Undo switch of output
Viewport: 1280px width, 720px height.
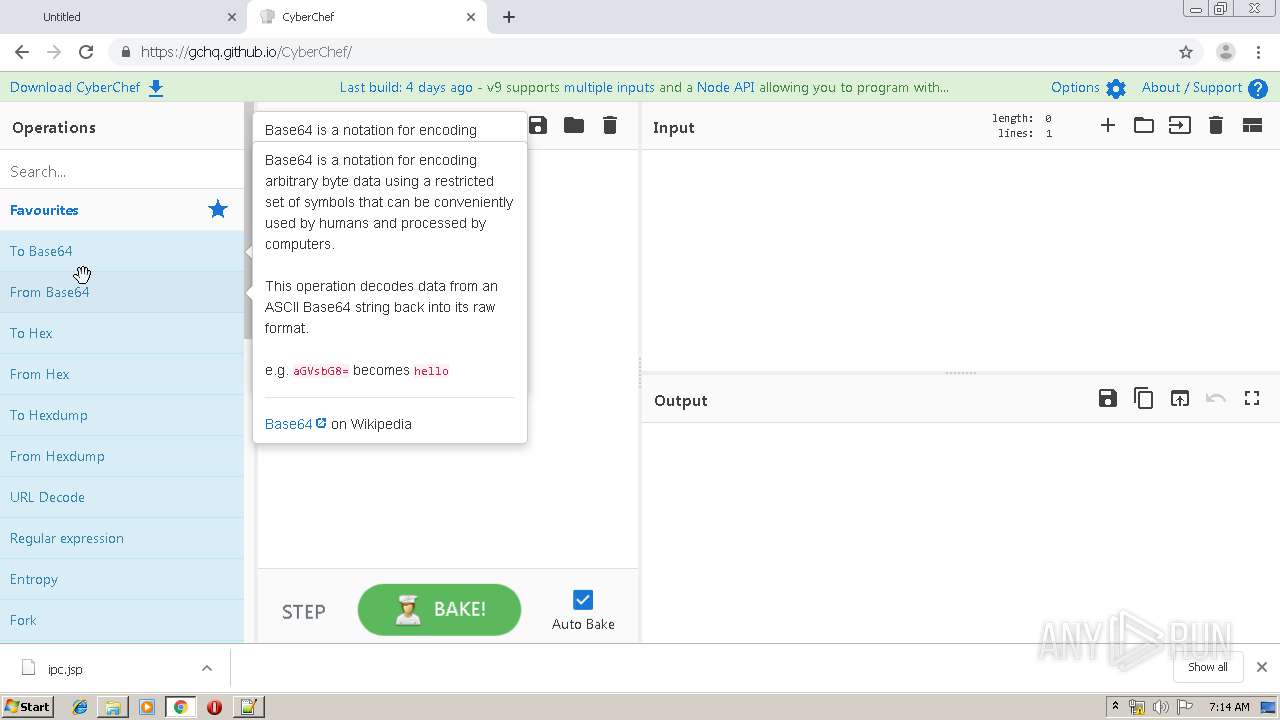1216,398
